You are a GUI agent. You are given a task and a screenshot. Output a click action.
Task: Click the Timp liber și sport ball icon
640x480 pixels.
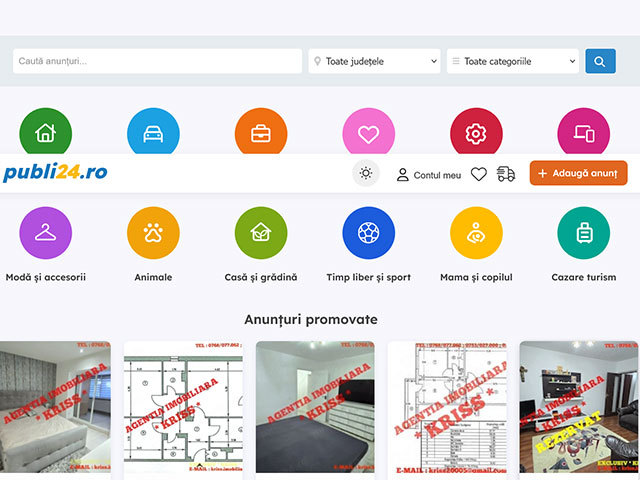pyautogui.click(x=368, y=233)
